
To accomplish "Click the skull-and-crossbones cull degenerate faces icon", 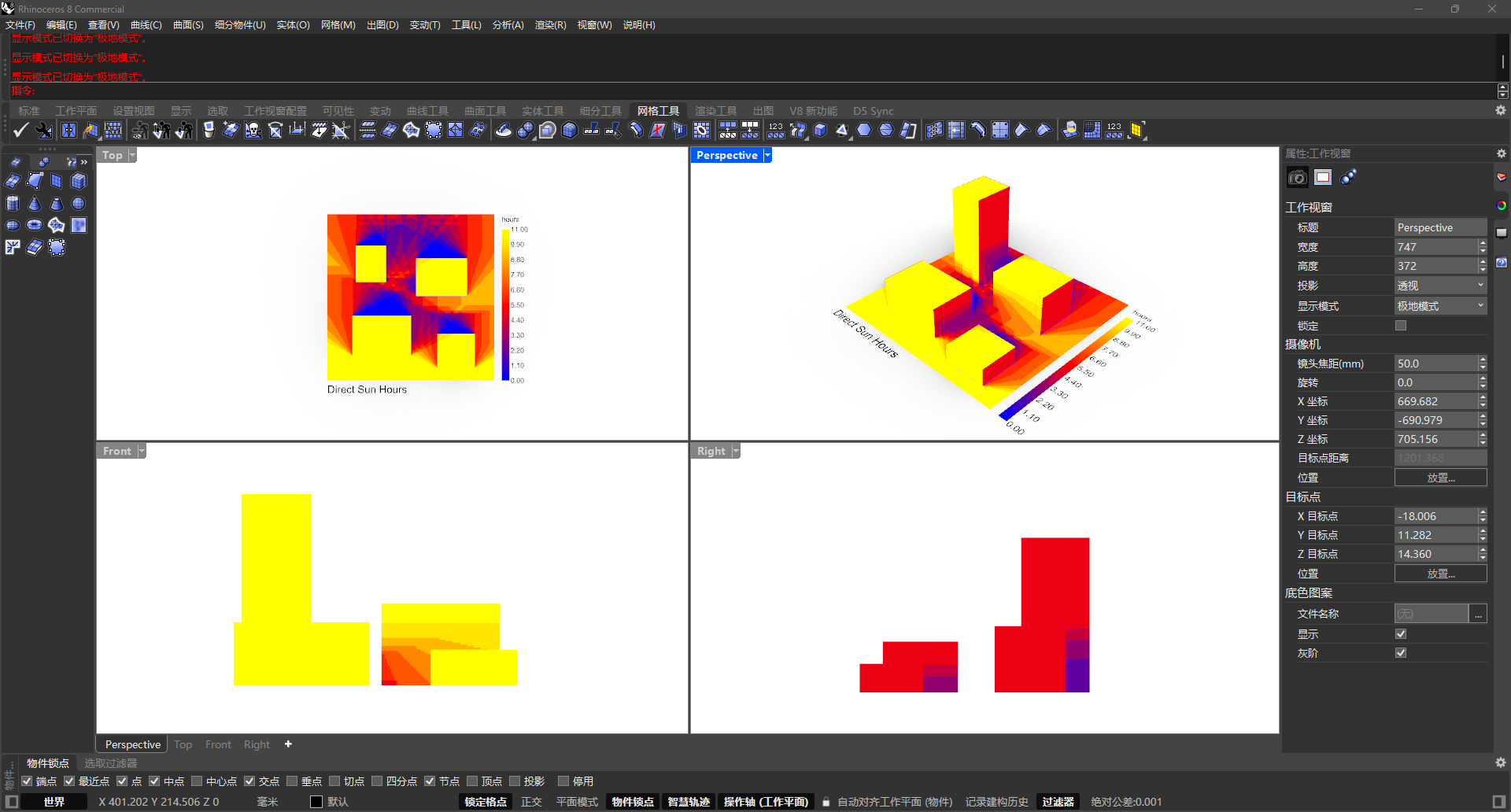I will tap(253, 131).
